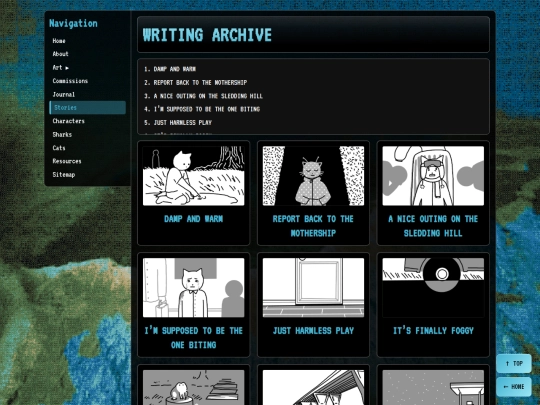The height and width of the screenshot is (405, 540).
Task: Open the Report Back to the Mothership thumbnail
Action: click(313, 176)
